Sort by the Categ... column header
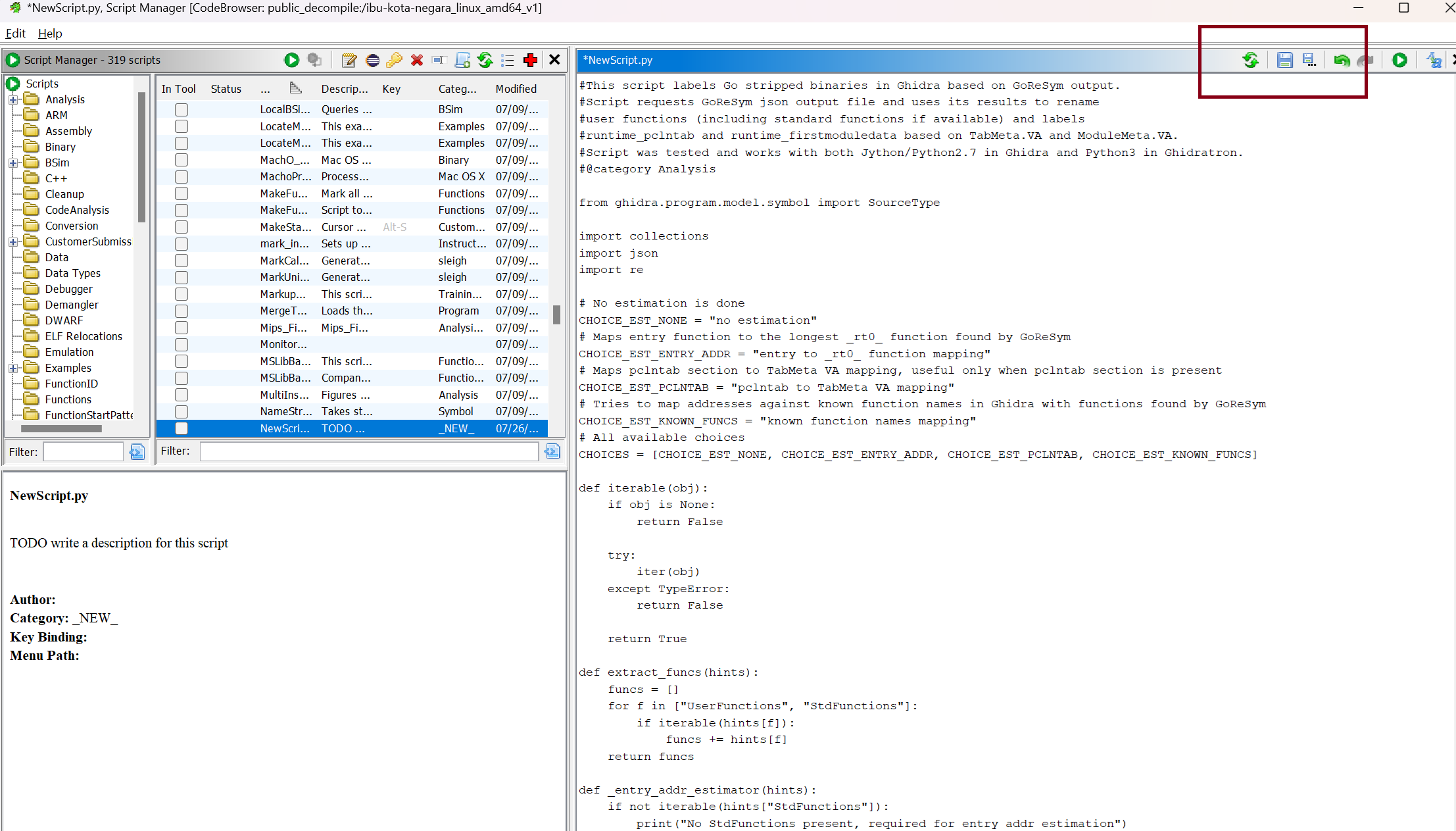The height and width of the screenshot is (831, 1456). click(458, 89)
